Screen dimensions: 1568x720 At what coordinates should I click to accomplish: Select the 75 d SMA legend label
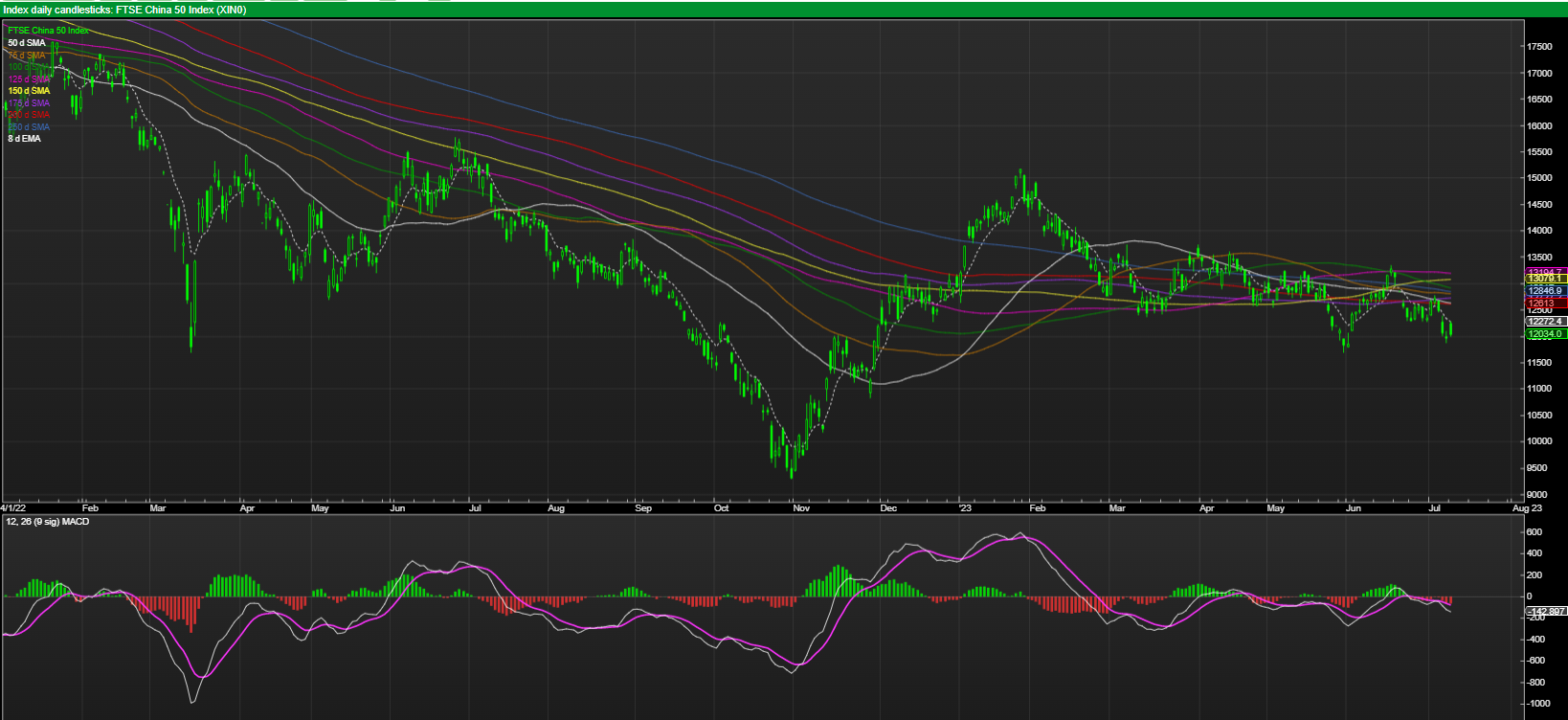[x=27, y=56]
